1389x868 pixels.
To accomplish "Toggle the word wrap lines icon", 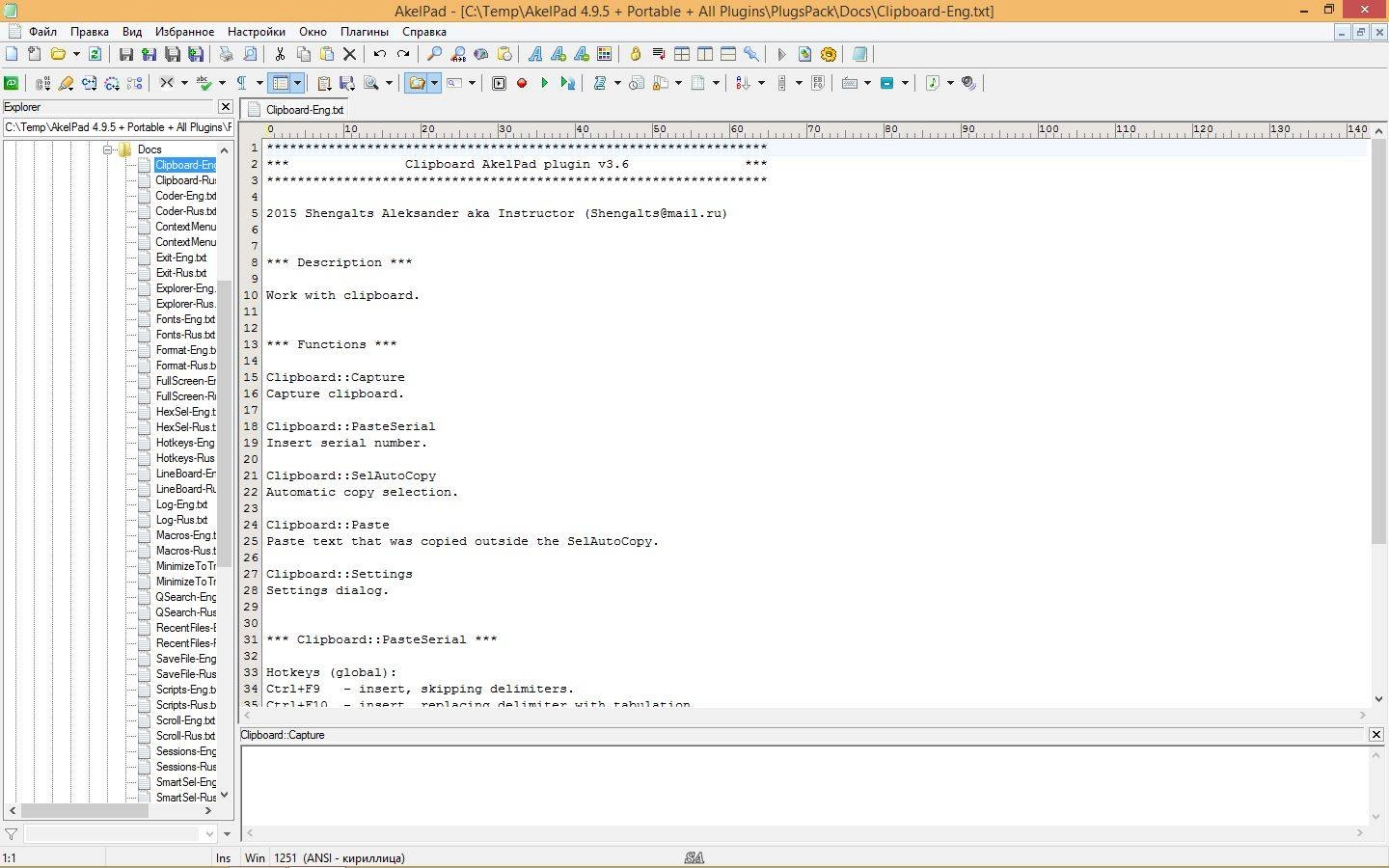I will (659, 54).
